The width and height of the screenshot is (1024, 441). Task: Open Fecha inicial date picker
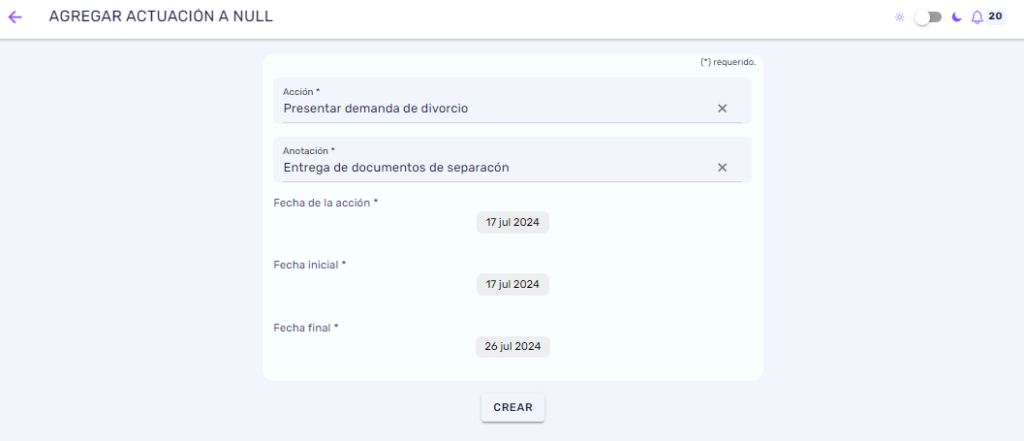513,284
